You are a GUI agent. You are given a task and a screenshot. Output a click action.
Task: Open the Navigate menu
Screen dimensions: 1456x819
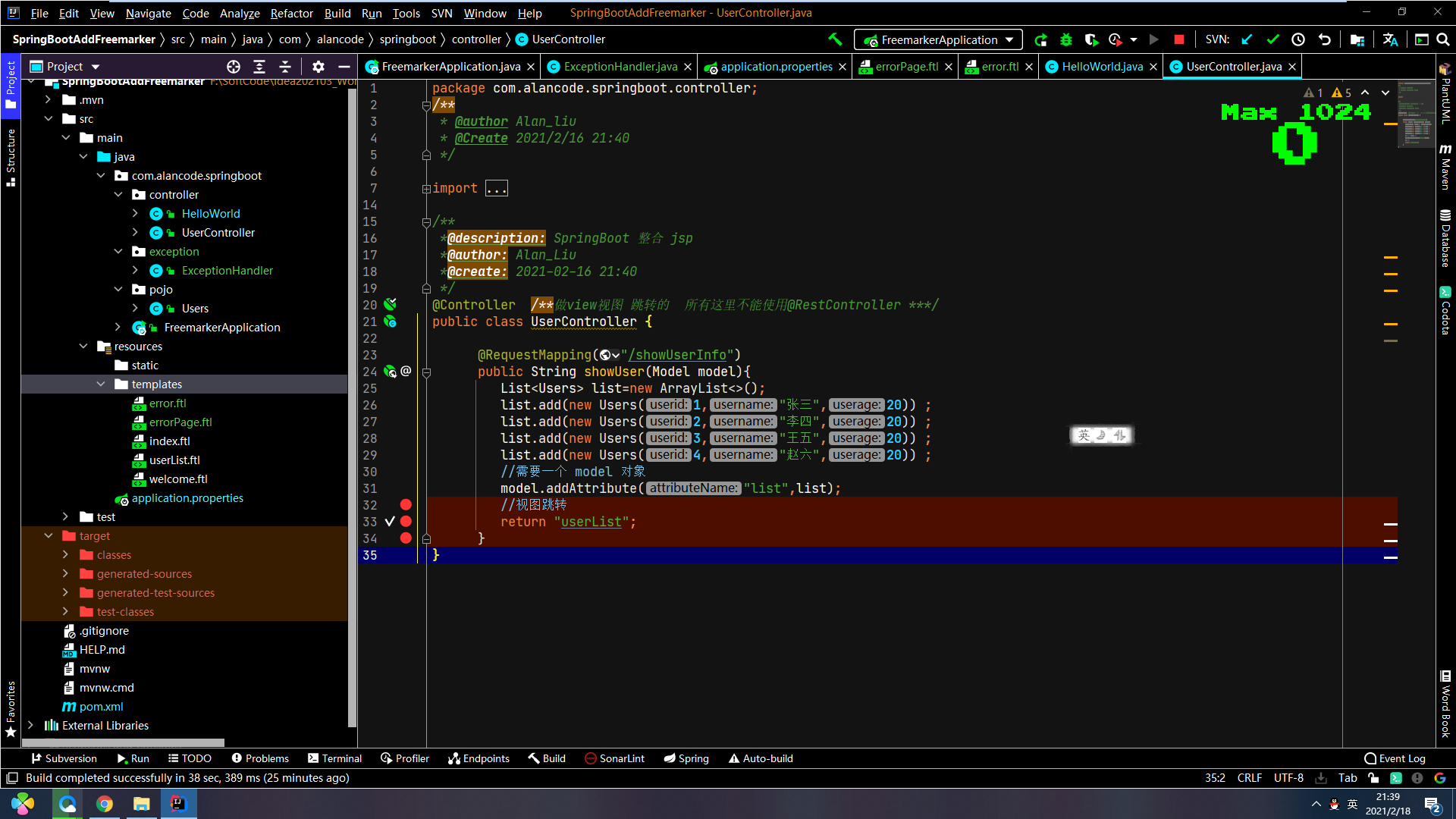(148, 13)
